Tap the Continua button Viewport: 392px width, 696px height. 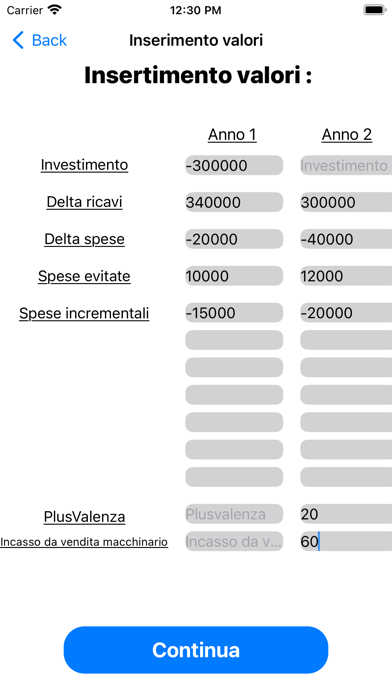[x=196, y=650]
